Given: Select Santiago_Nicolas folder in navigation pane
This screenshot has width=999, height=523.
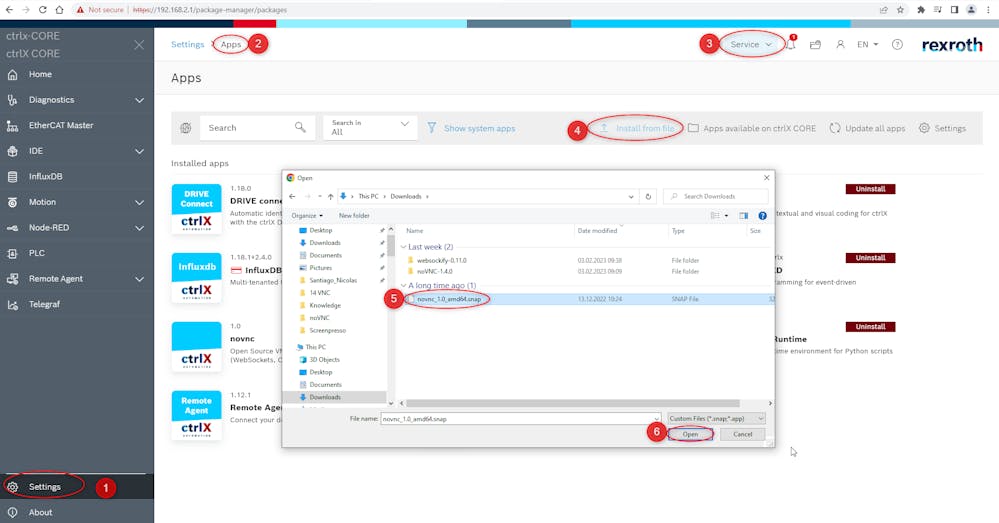Looking at the screenshot, I should pyautogui.click(x=333, y=280).
